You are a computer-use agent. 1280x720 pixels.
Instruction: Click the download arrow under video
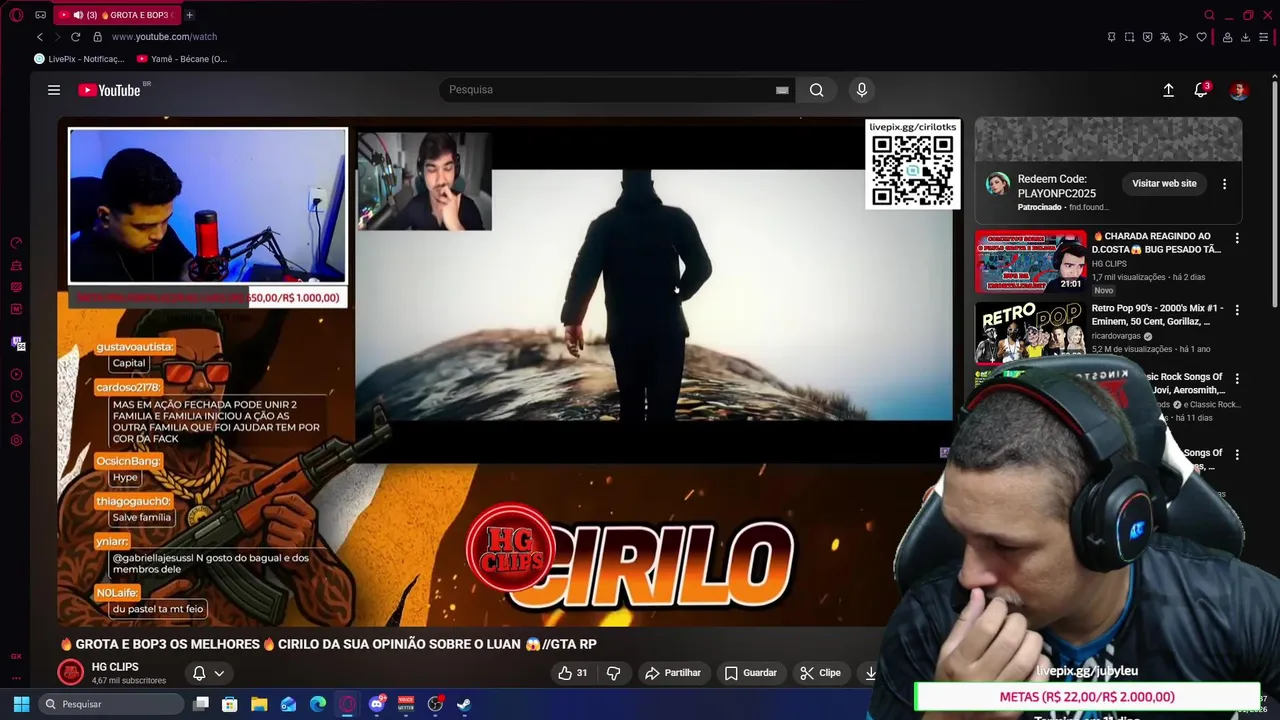(870, 673)
